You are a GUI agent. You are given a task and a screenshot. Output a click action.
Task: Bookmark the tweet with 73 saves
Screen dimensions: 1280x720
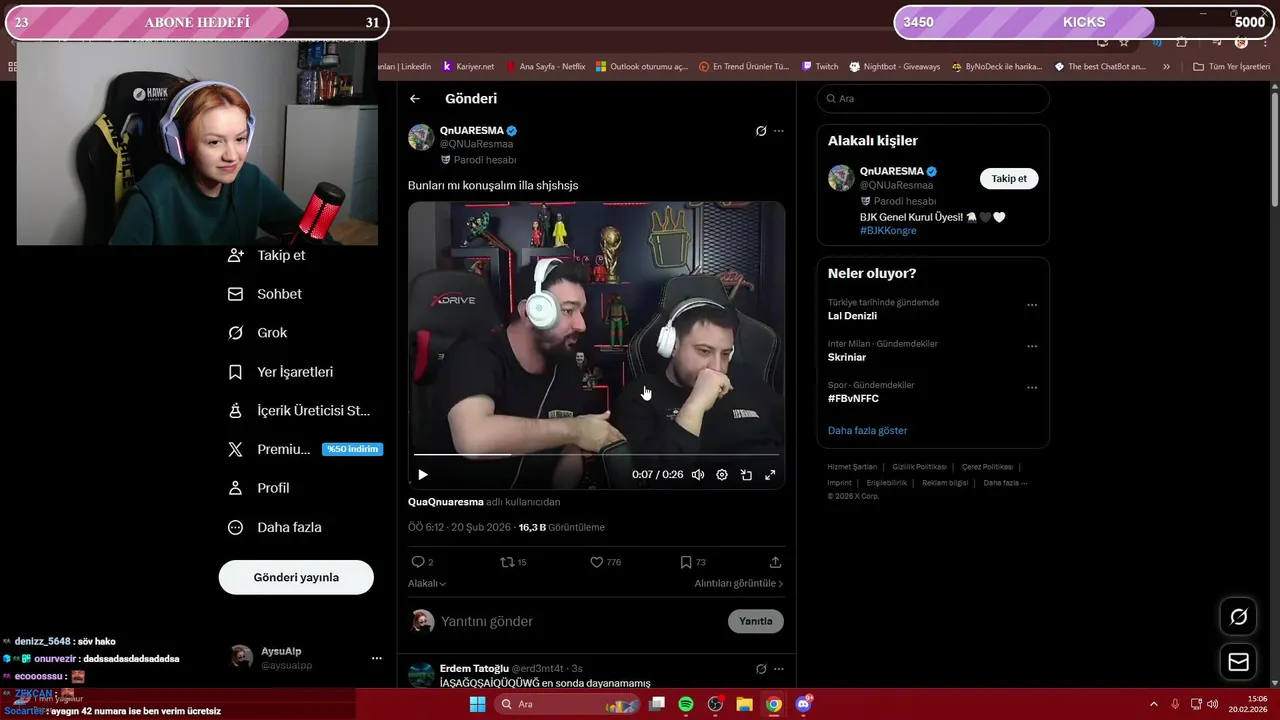692,562
